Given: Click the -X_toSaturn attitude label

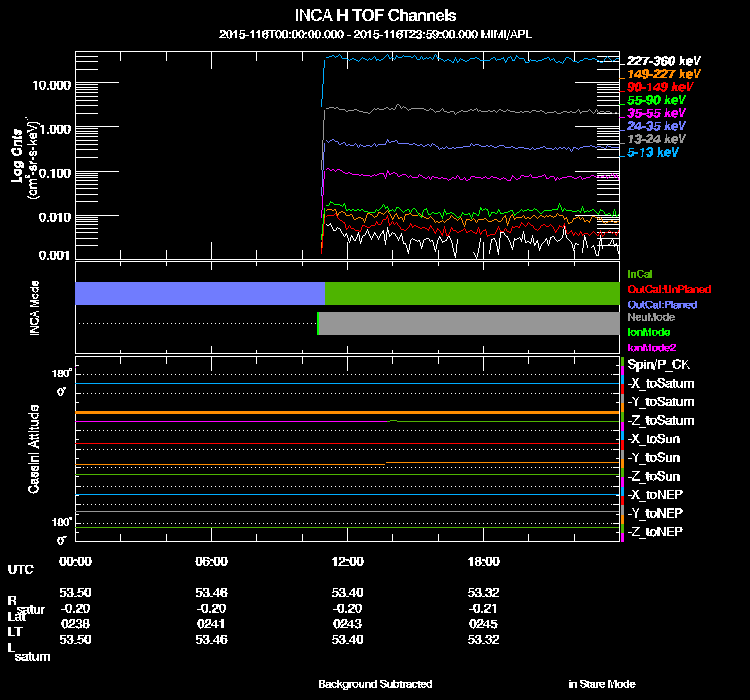Looking at the screenshot, I should click(661, 383).
